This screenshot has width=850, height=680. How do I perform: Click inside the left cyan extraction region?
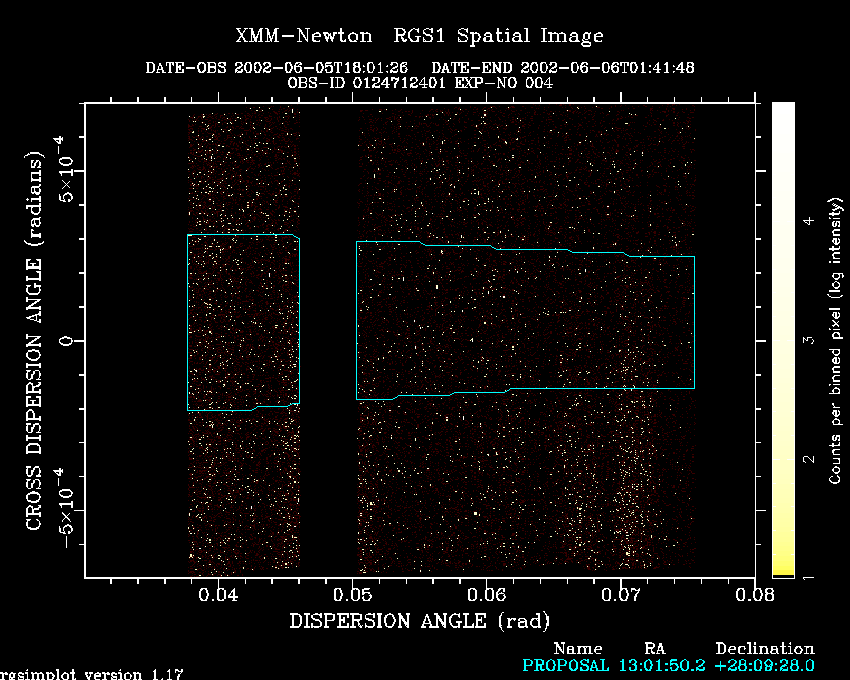pyautogui.click(x=243, y=323)
